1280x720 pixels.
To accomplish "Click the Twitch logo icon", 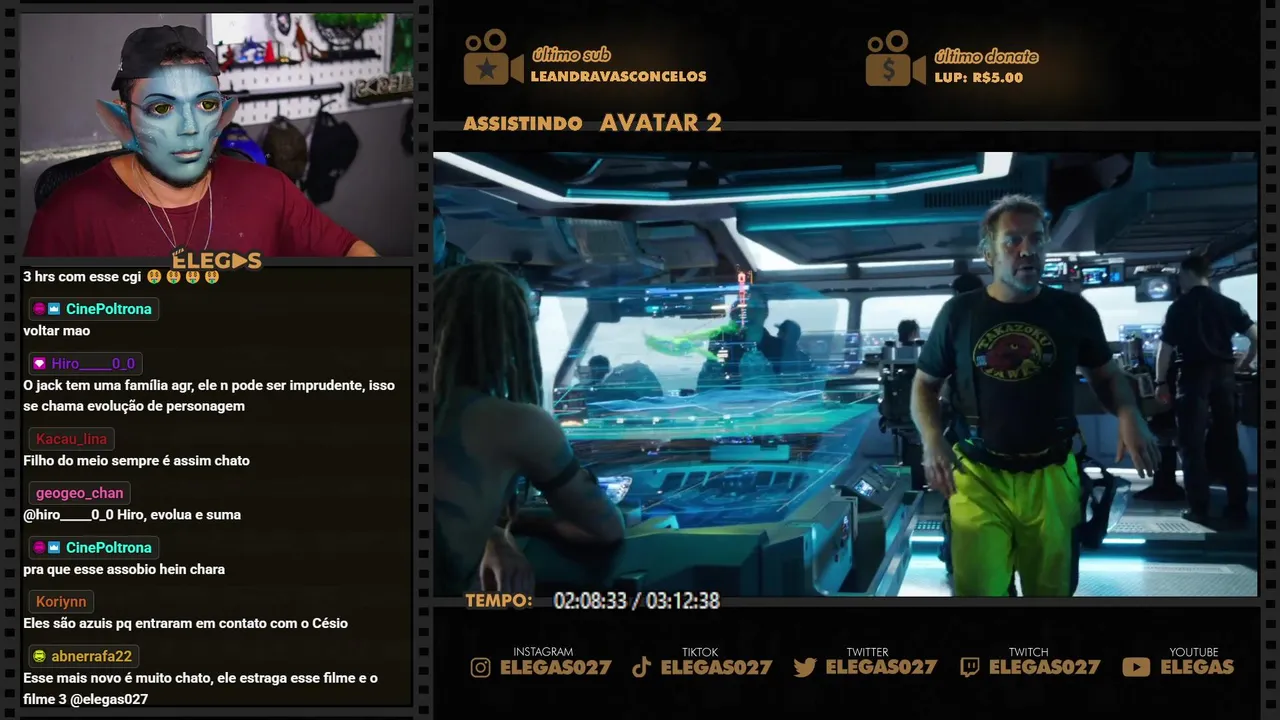I will pyautogui.click(x=970, y=668).
